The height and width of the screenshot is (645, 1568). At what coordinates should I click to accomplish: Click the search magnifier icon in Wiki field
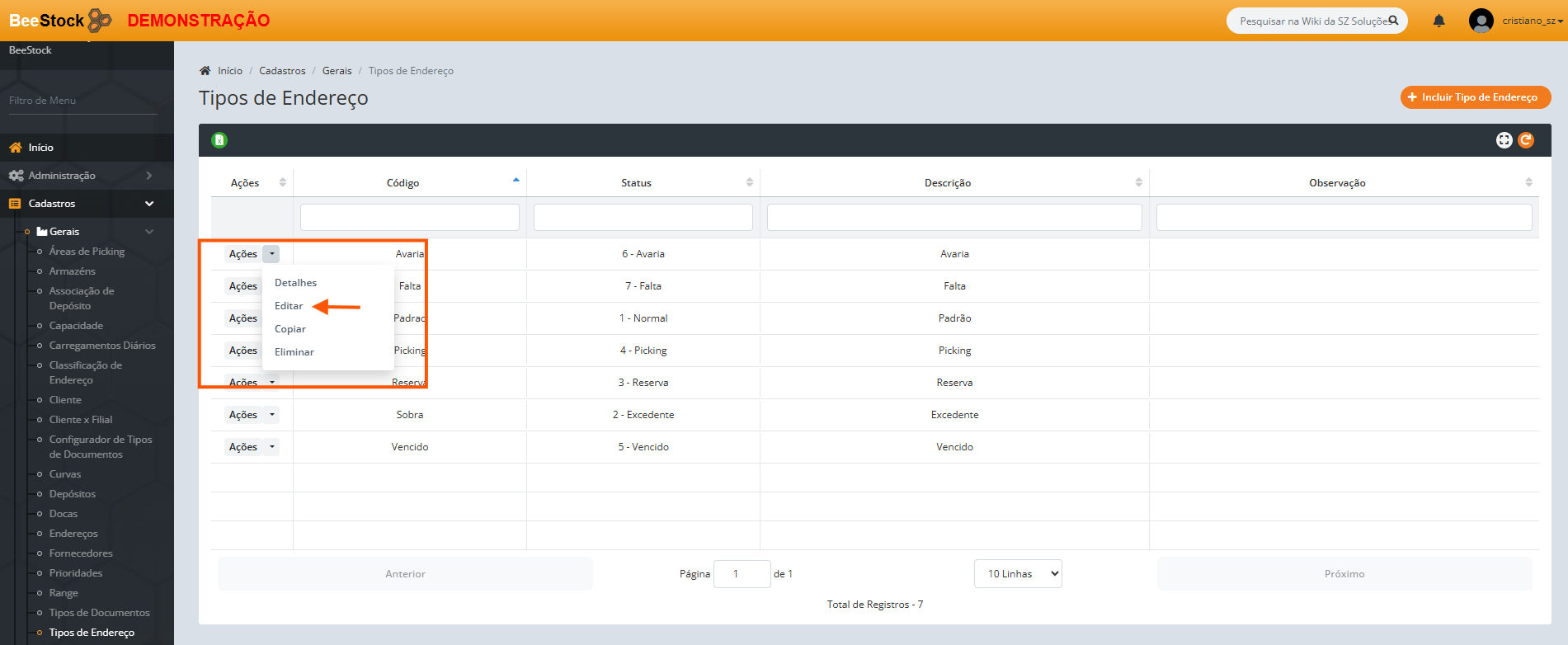tap(1393, 21)
